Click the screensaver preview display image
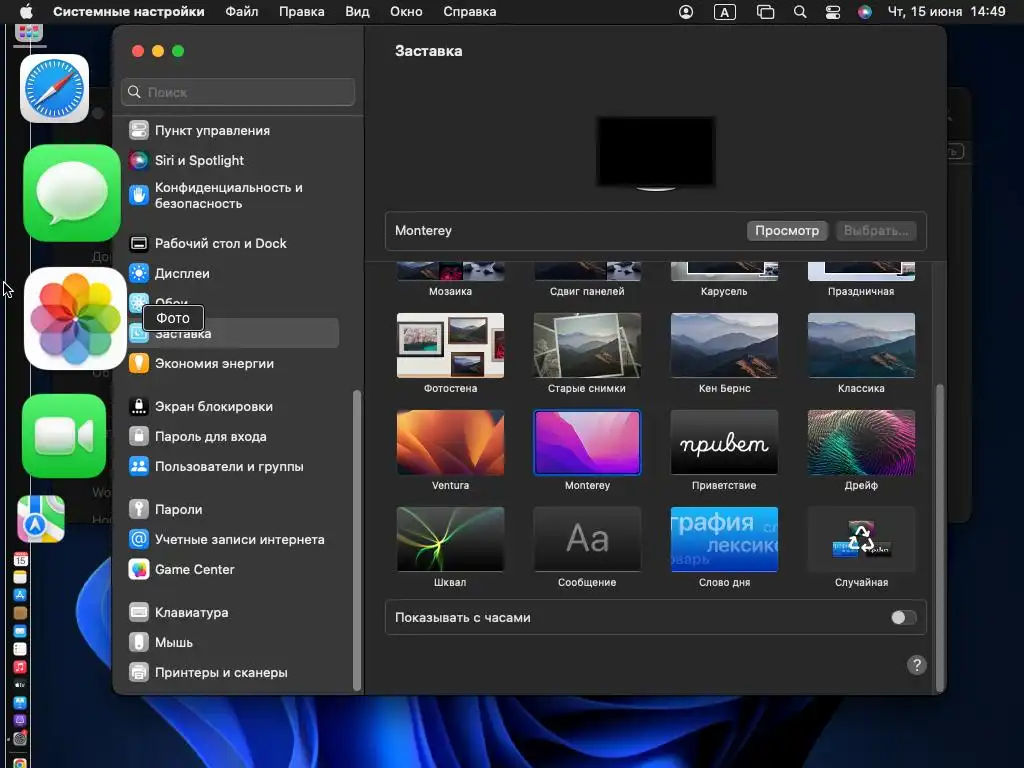Screen dimensions: 1024x768 [x=656, y=153]
